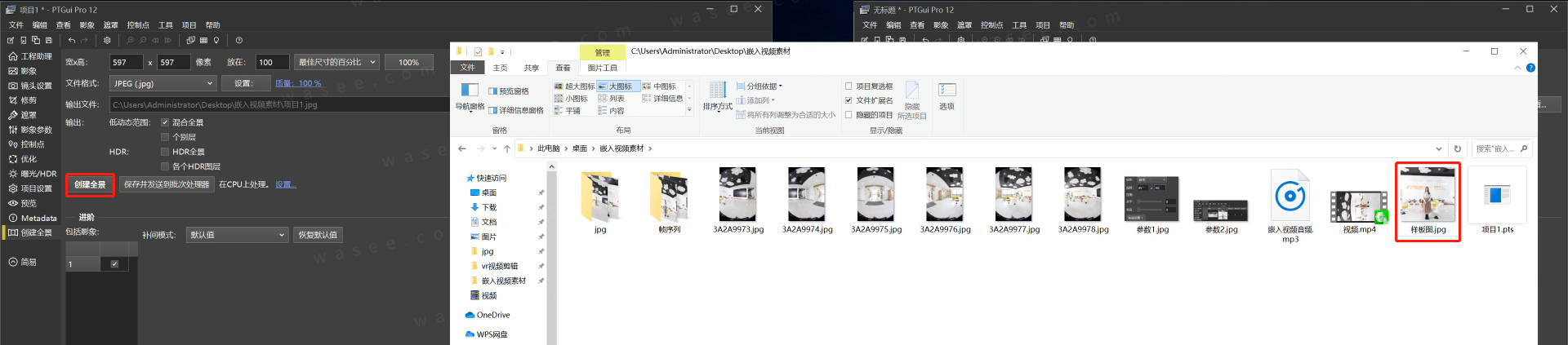The image size is (1568, 345).
Task: Click the 设置... link after 在CPU上处理
Action: (x=286, y=184)
